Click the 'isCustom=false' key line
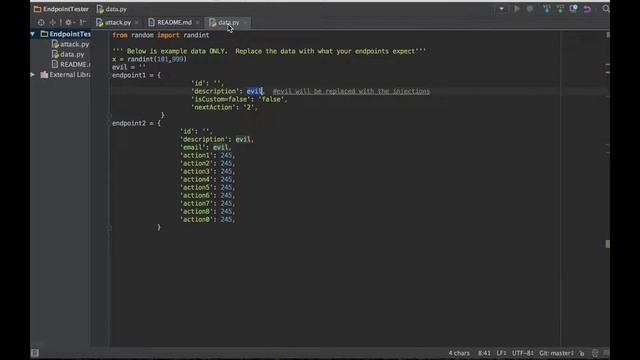 pyautogui.click(x=239, y=99)
